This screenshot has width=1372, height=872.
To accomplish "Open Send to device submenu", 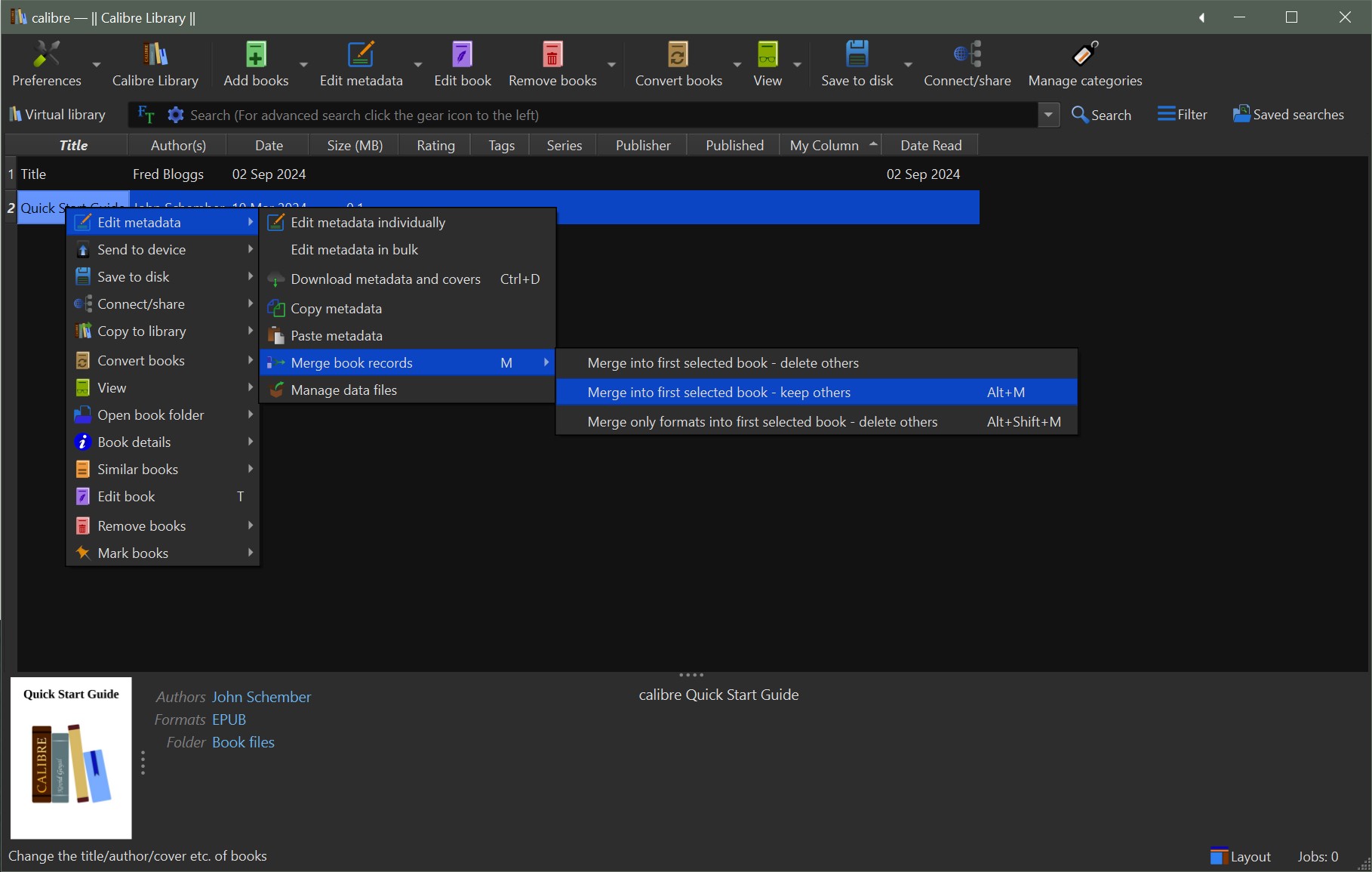I will [163, 250].
